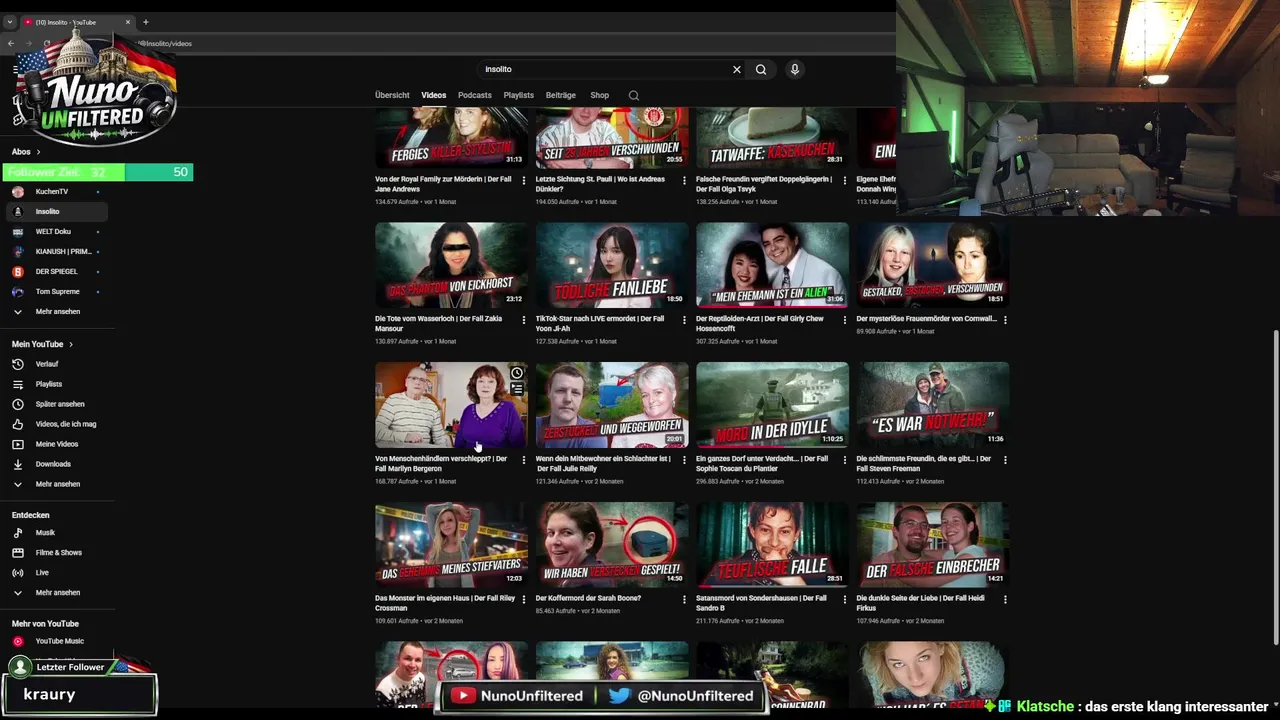The width and height of the screenshot is (1280, 720).
Task: Open Videos, die ich mag
Action: coord(65,424)
